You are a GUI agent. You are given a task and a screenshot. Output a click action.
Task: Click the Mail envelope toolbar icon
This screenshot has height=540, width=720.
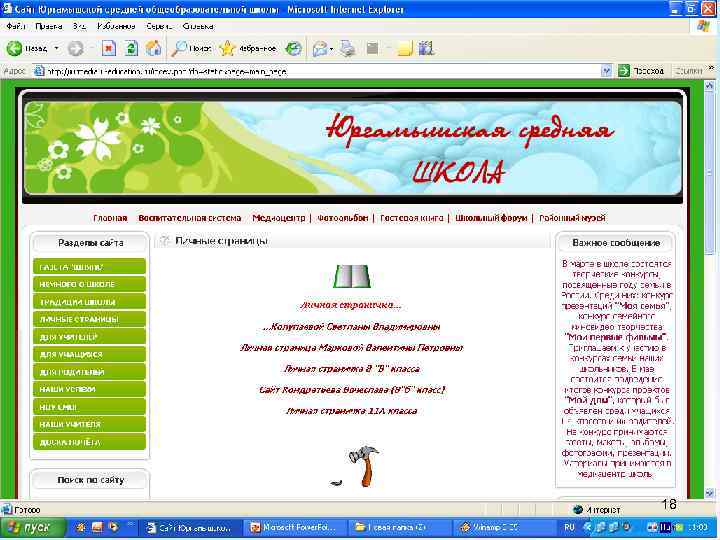tap(320, 48)
